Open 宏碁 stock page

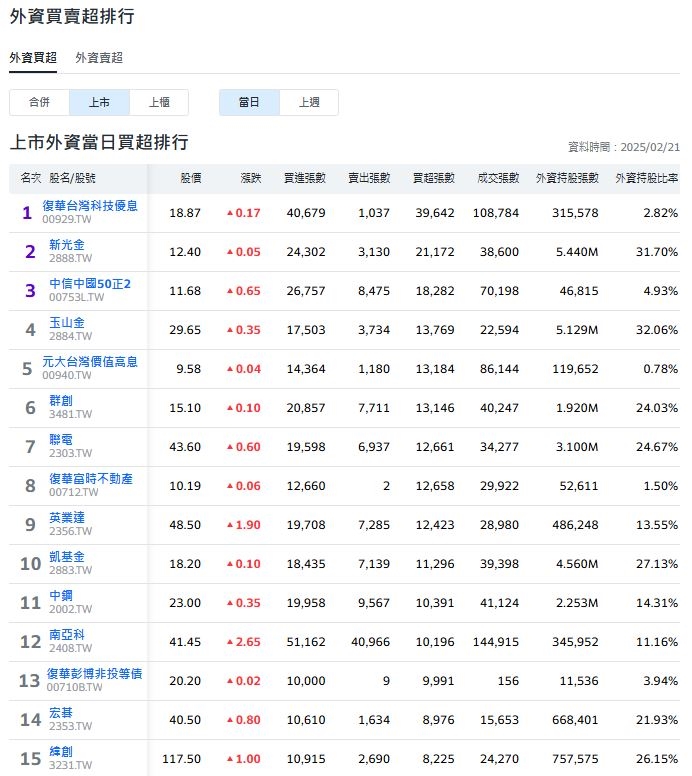[61, 713]
